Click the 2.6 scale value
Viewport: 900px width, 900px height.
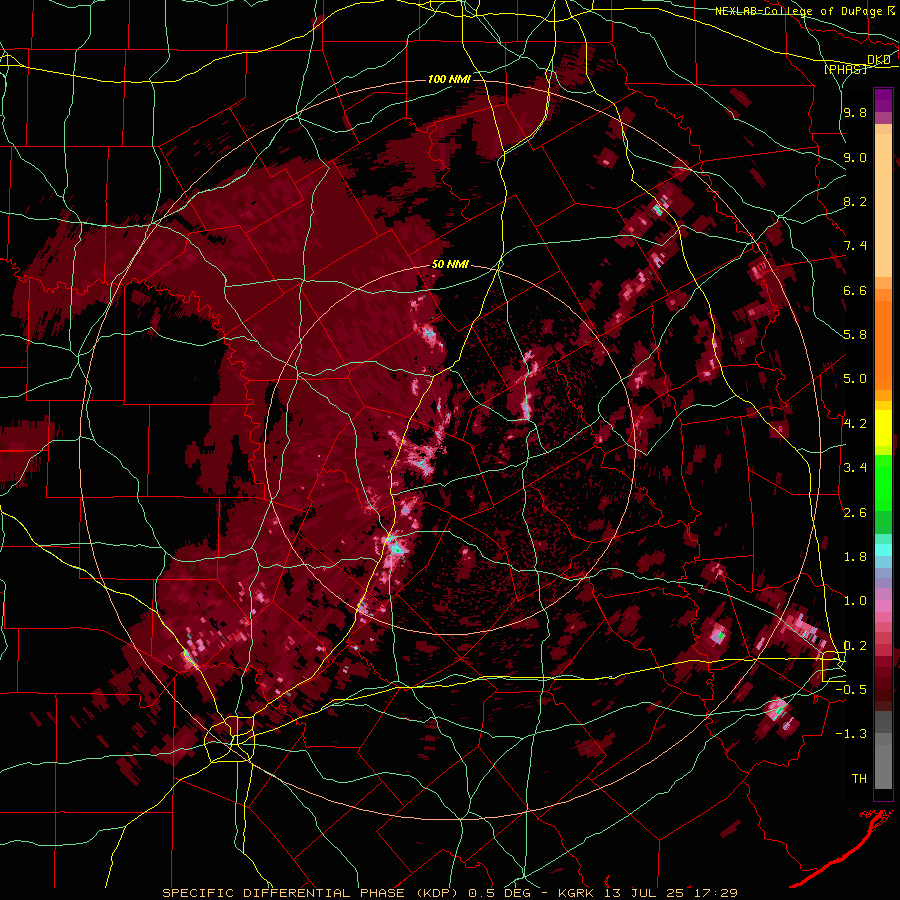pyautogui.click(x=855, y=513)
